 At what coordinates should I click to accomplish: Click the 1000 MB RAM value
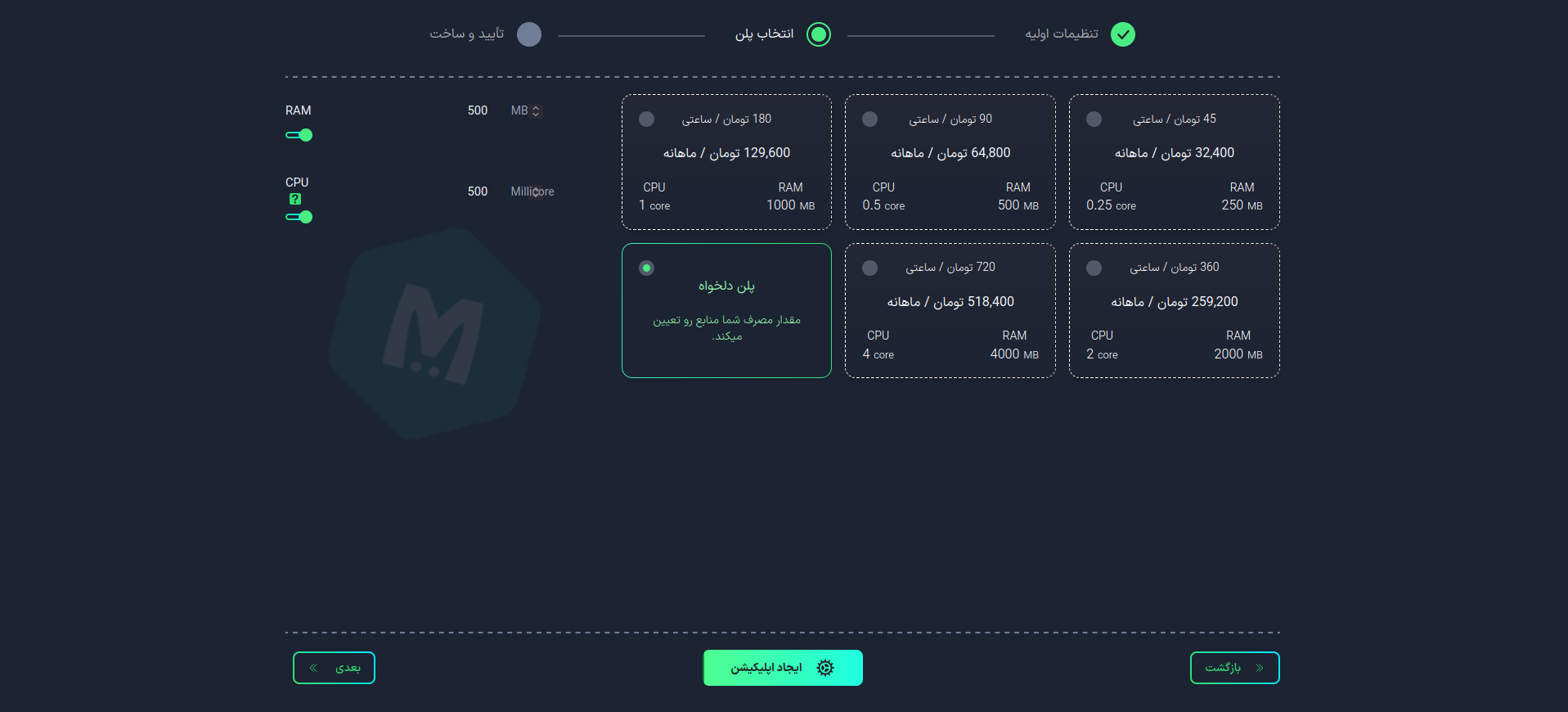coord(790,205)
